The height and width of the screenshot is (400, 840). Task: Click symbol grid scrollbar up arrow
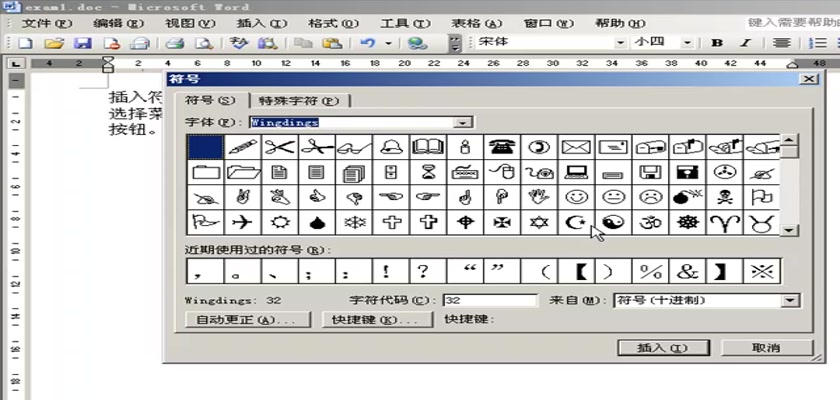790,140
